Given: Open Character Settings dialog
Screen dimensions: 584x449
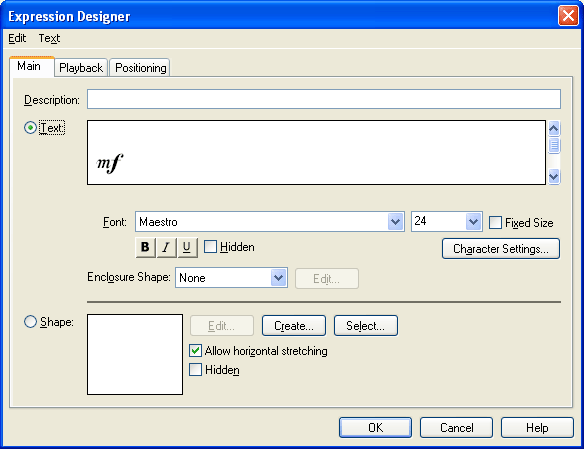Looking at the screenshot, I should point(501,249).
